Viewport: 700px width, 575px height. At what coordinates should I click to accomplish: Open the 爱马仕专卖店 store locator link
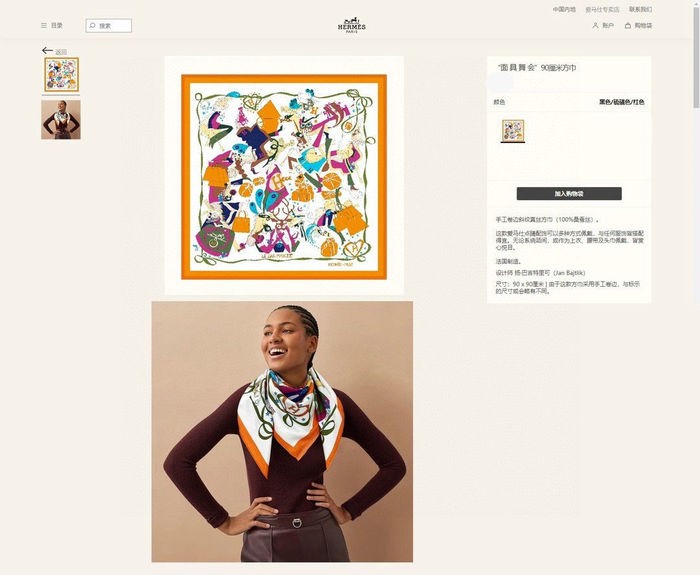[602, 9]
